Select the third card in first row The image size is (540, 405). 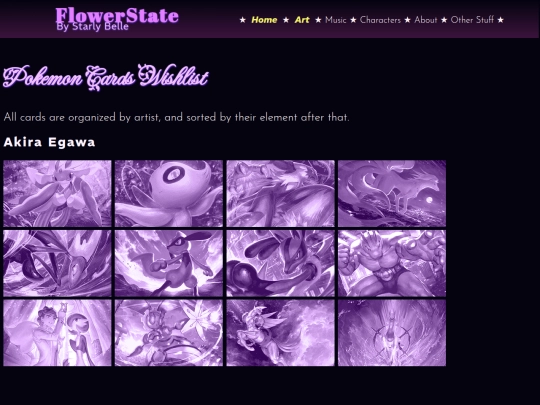pos(280,193)
